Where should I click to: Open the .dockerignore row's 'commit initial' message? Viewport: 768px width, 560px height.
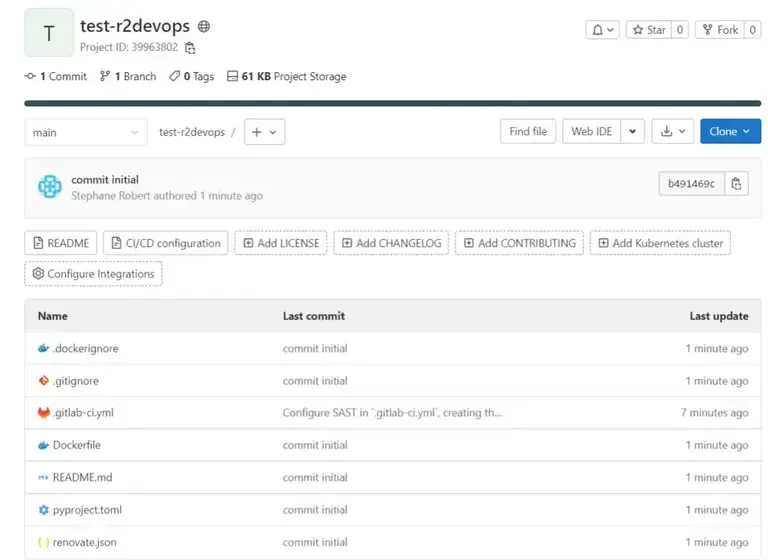click(x=315, y=349)
